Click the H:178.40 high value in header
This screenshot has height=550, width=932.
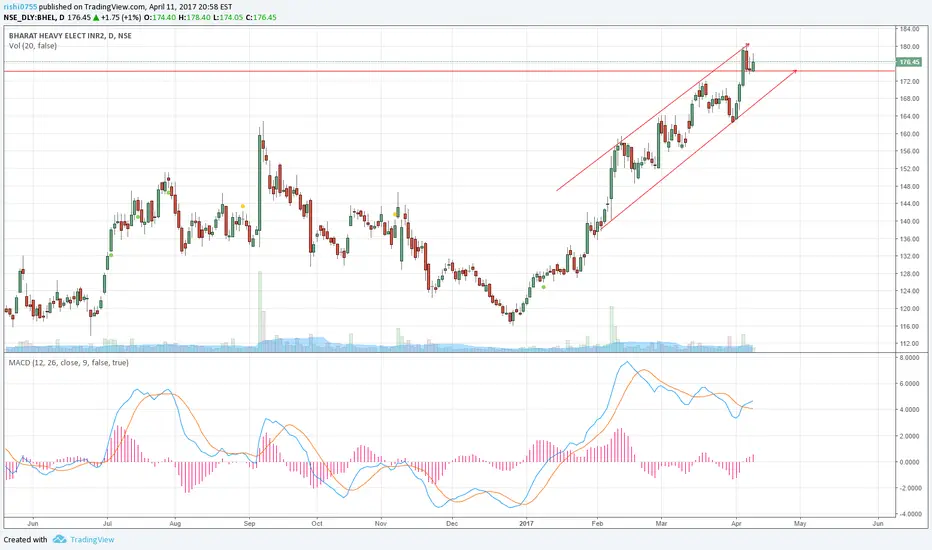194,17
